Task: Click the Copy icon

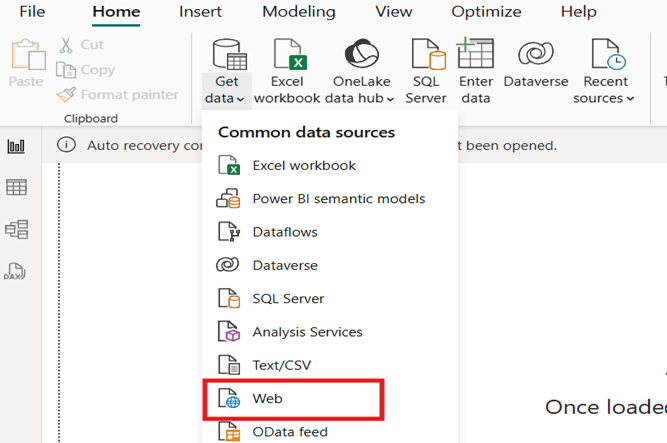Action: tap(66, 70)
